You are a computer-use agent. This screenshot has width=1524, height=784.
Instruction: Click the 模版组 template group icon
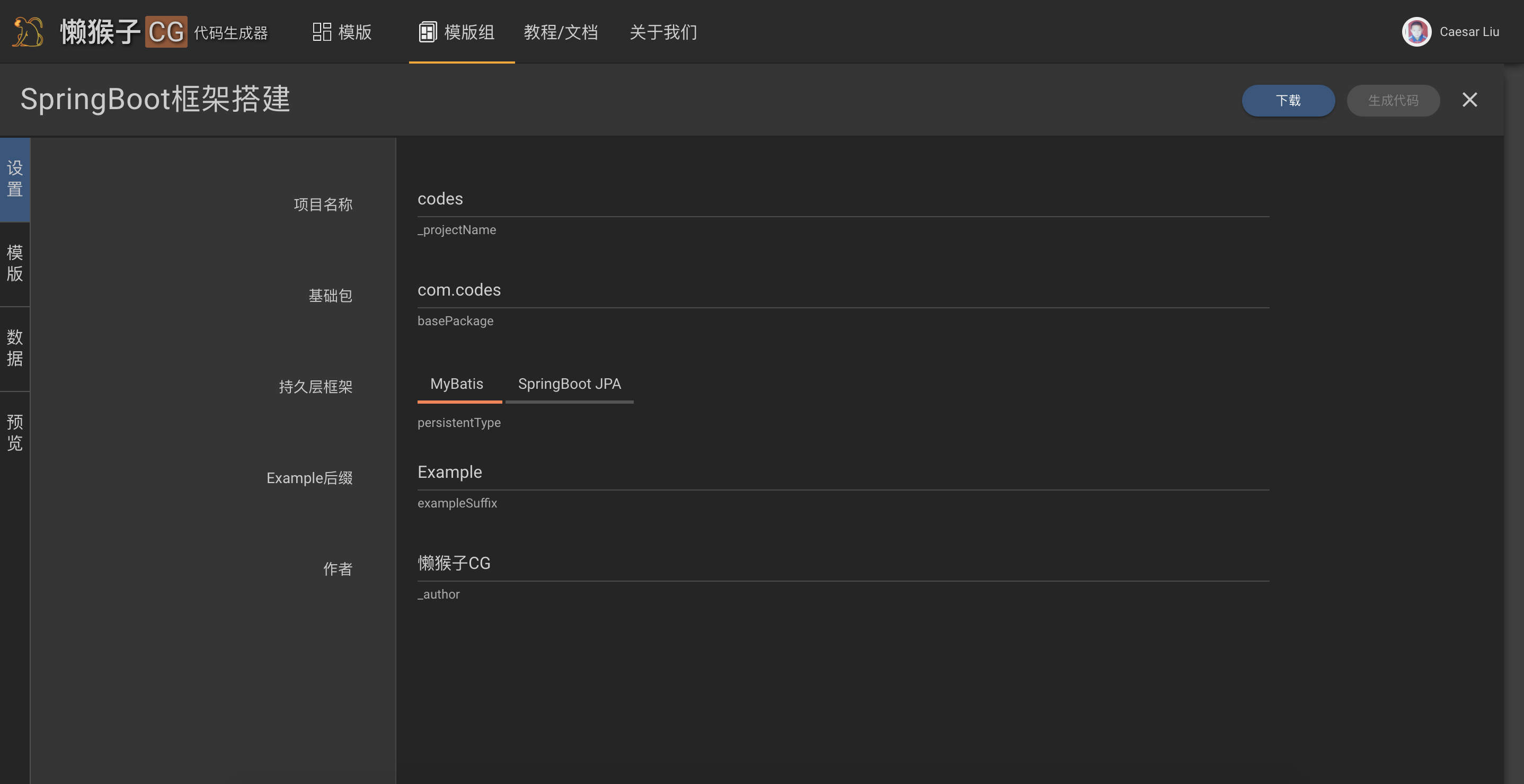click(x=427, y=32)
